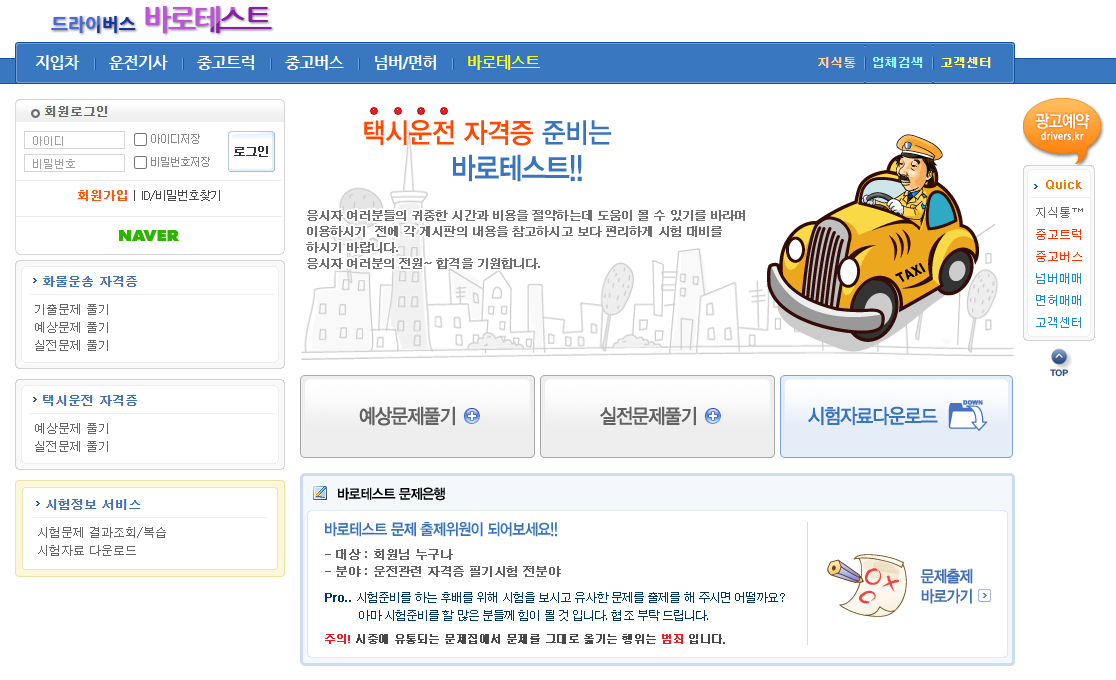This screenshot has width=1116, height=680.
Task: Open 실전문제 풀기 under 택시운전 자격증
Action: (72, 446)
